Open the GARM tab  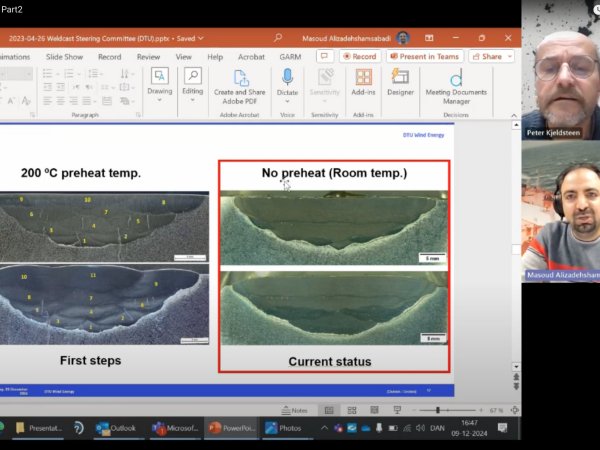coord(290,57)
